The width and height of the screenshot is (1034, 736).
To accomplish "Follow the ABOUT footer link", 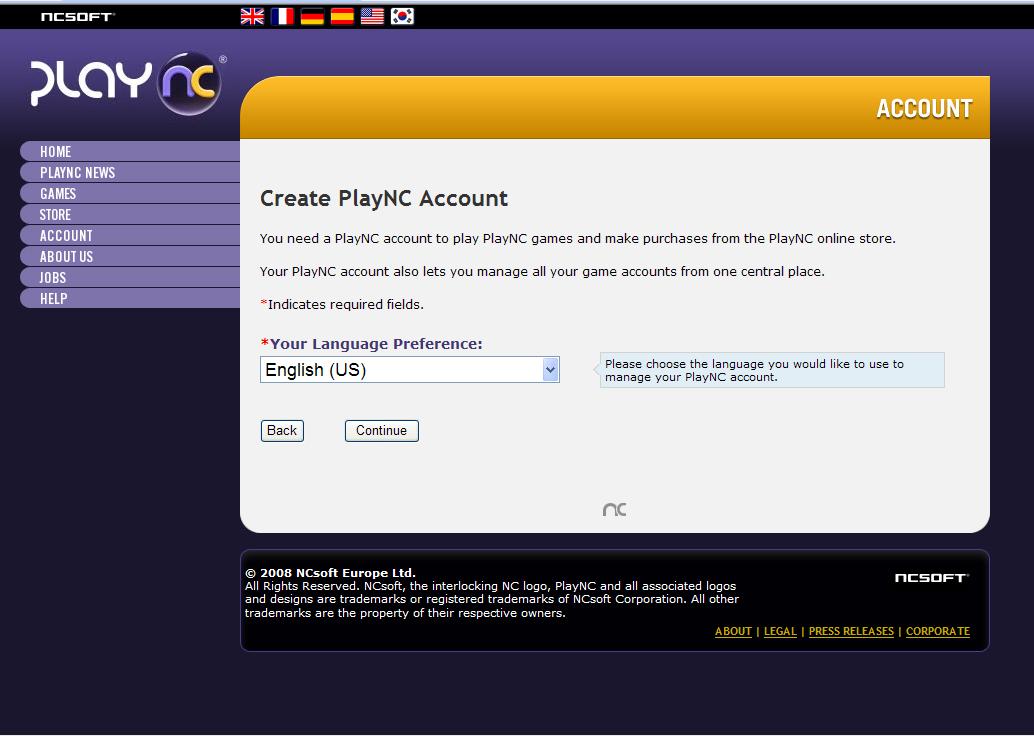I will pos(733,631).
